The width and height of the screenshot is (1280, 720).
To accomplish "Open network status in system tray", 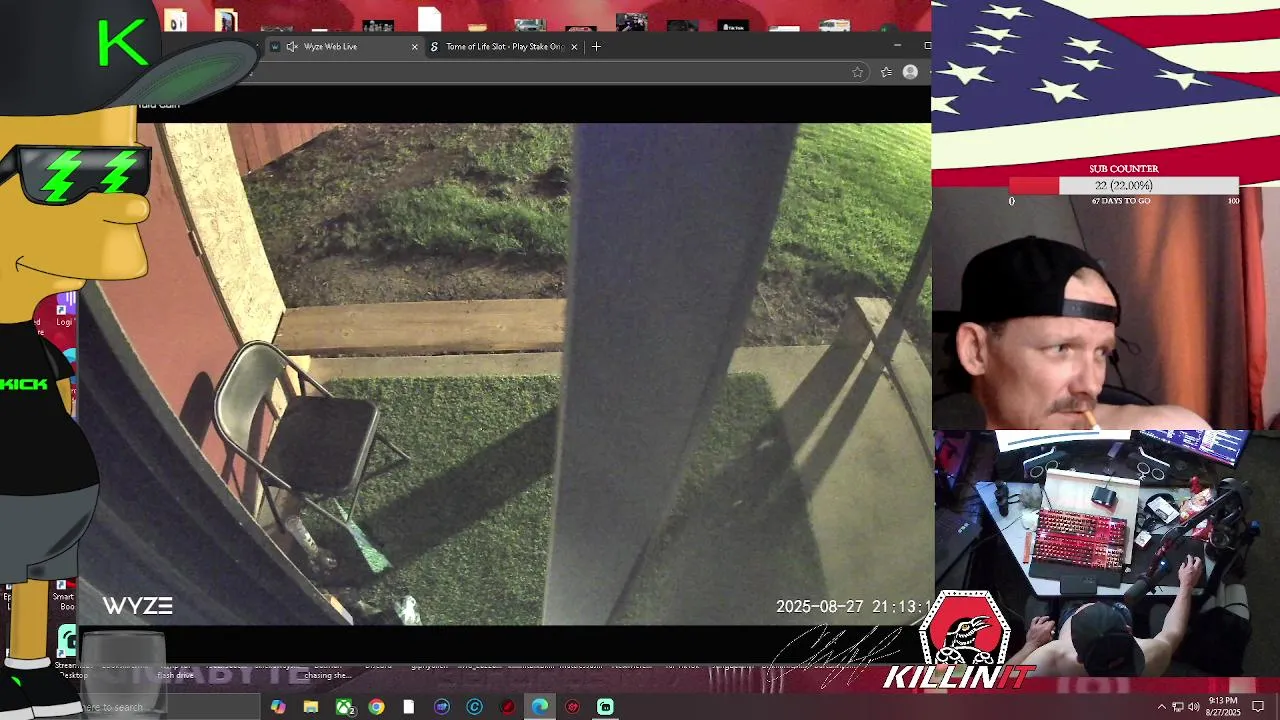I will tap(1177, 707).
